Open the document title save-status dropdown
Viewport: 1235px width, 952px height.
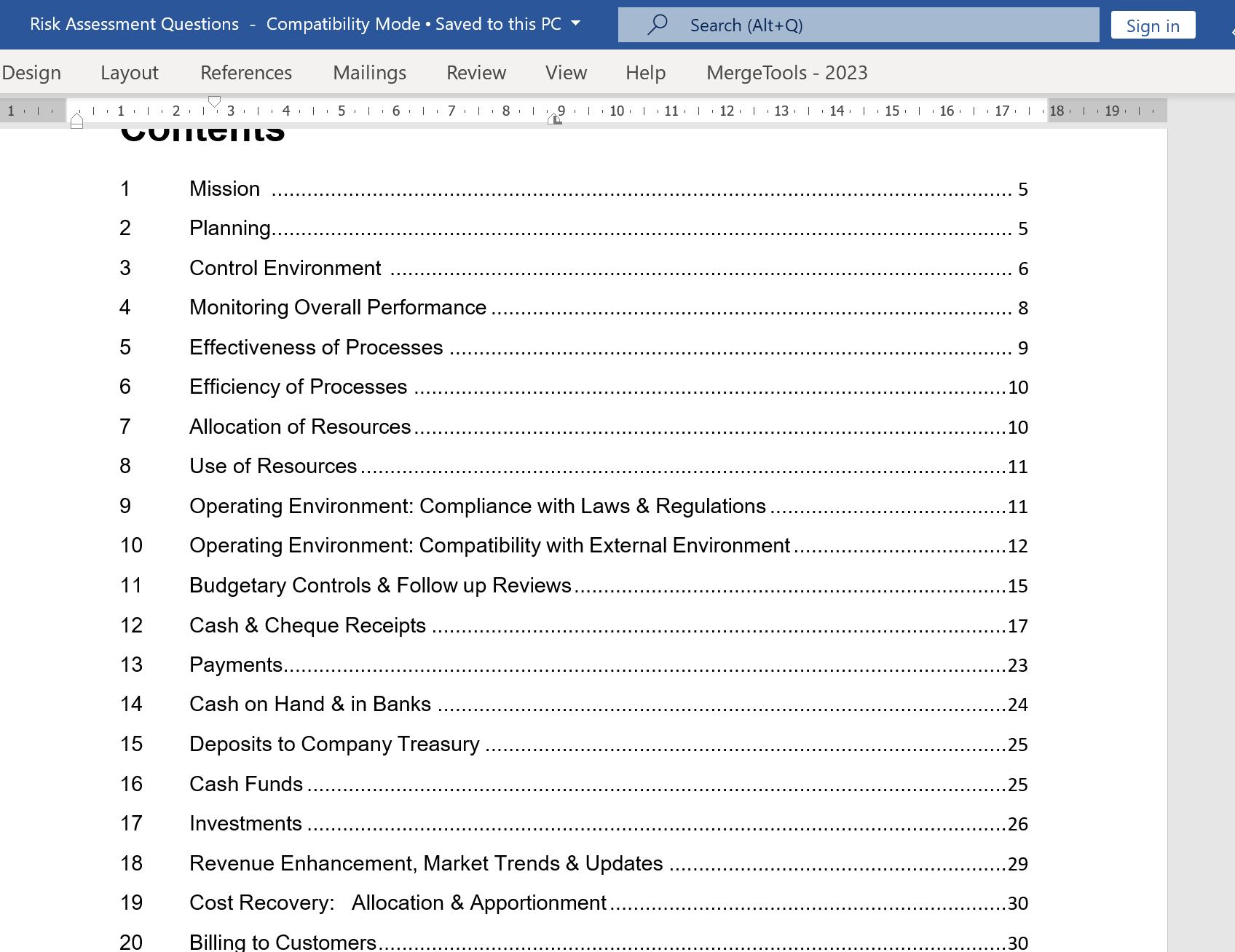(576, 23)
